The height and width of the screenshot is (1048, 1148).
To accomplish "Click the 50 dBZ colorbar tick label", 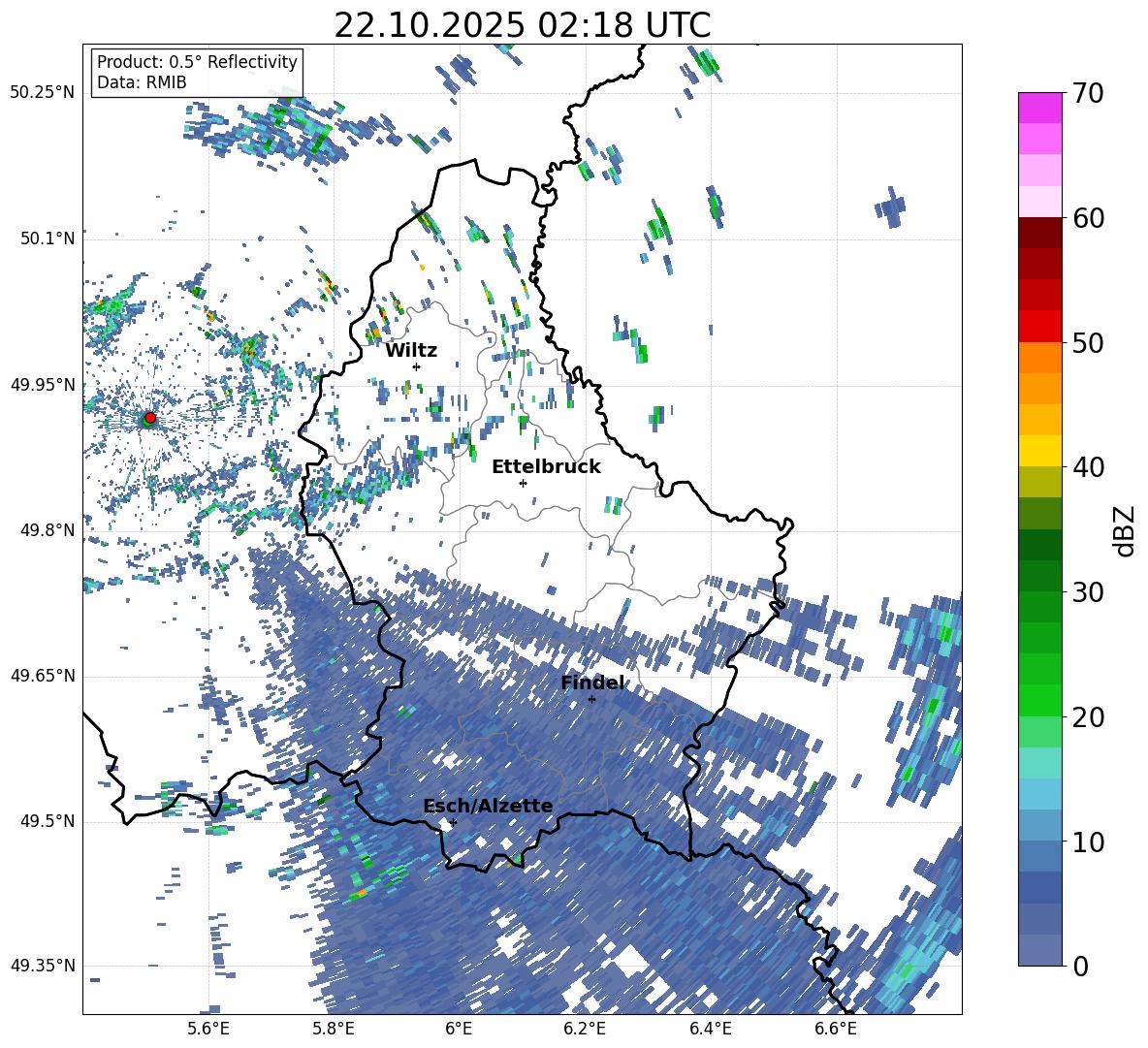I will click(1088, 342).
